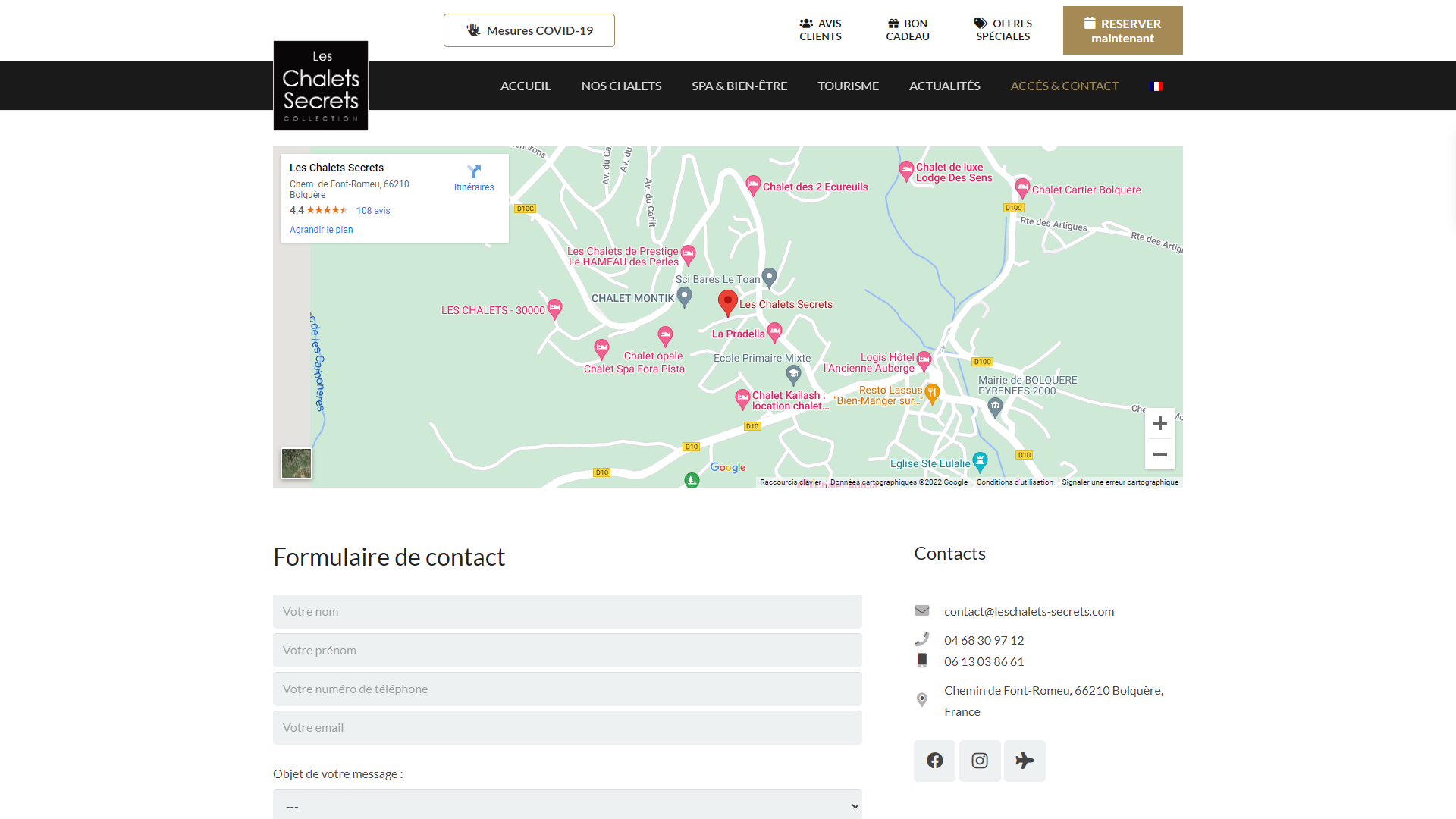Click the Ecole Primaire Mixte pin
1456x819 pixels.
coord(793,374)
